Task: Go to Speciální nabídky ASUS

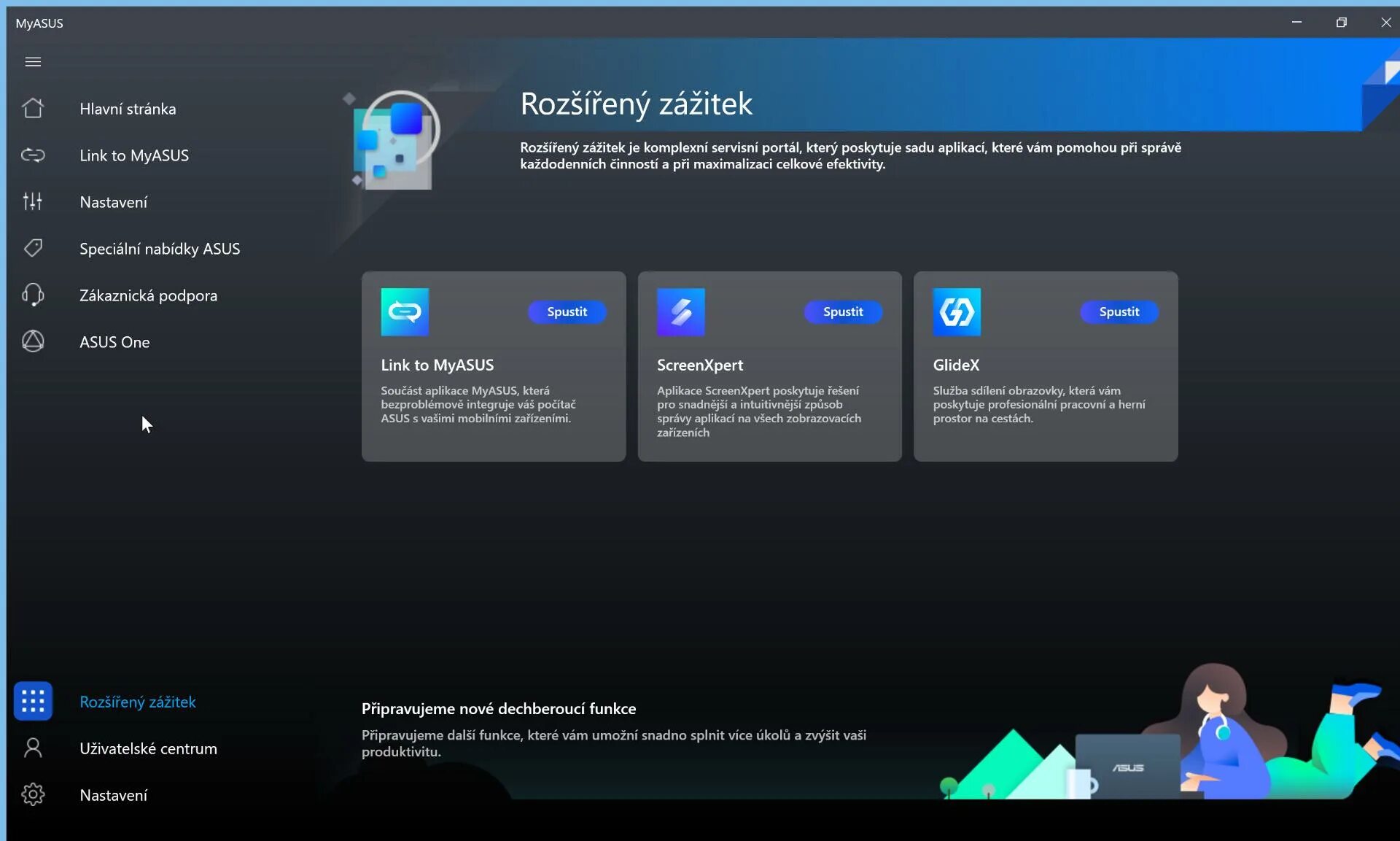Action: click(160, 249)
